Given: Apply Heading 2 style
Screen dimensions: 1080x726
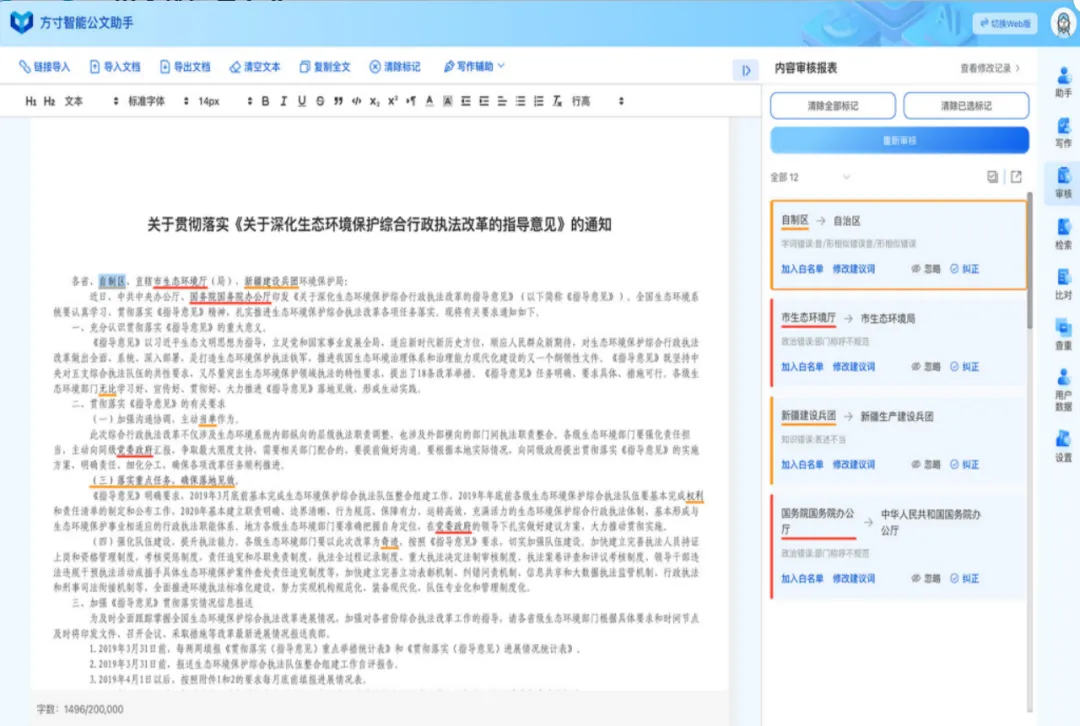Looking at the screenshot, I should tap(50, 101).
